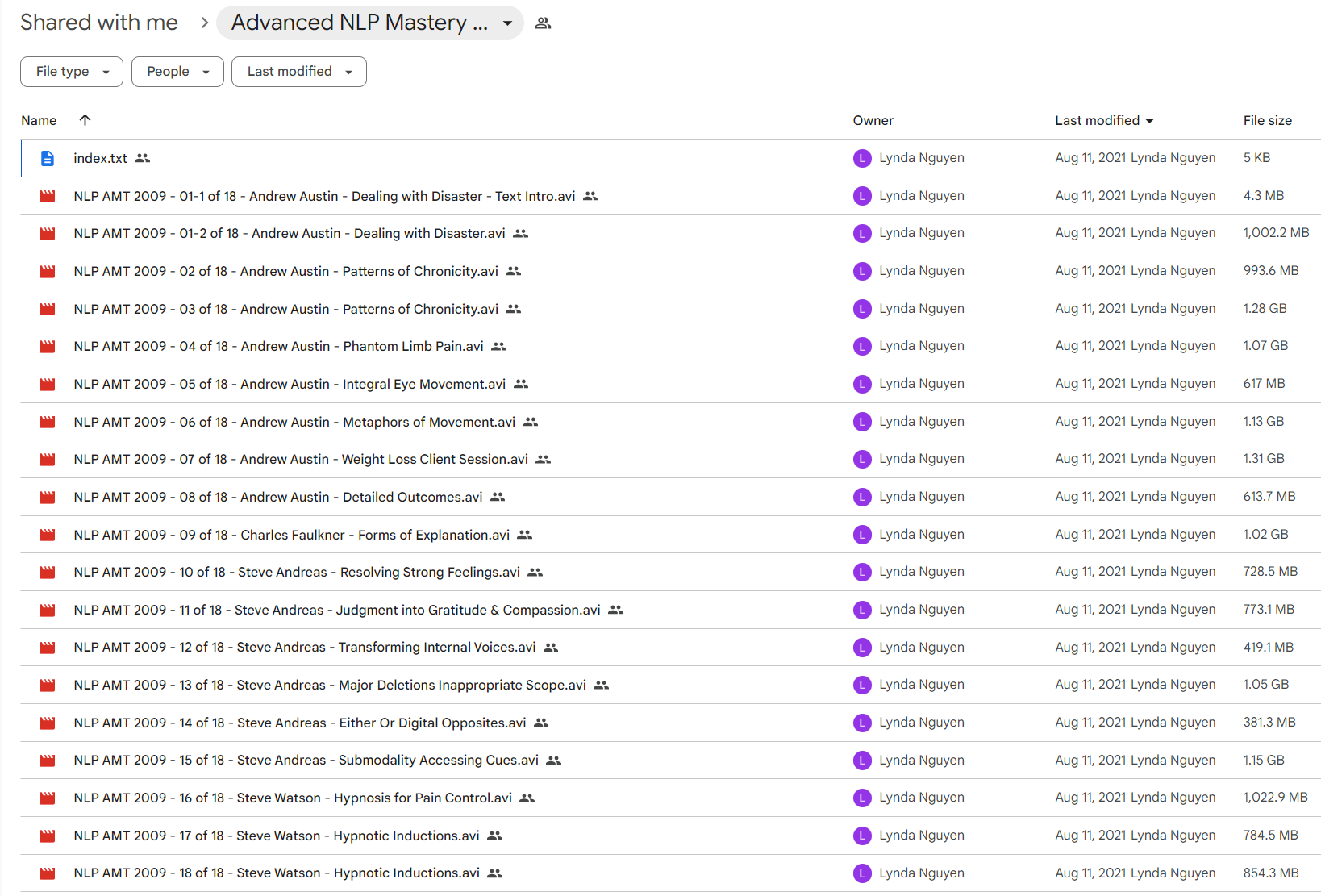Select 03 of 18 Patterns of Chronicity.avi

coord(286,309)
